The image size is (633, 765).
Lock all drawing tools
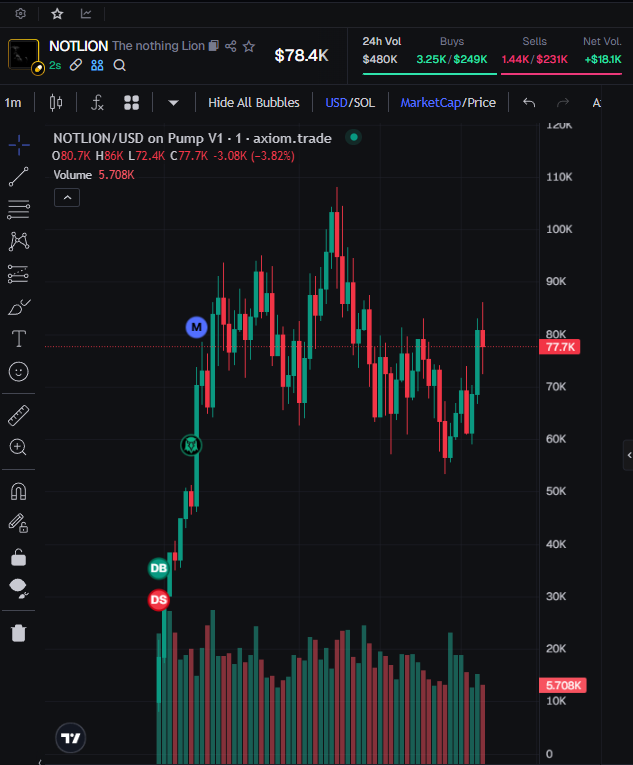(19, 557)
